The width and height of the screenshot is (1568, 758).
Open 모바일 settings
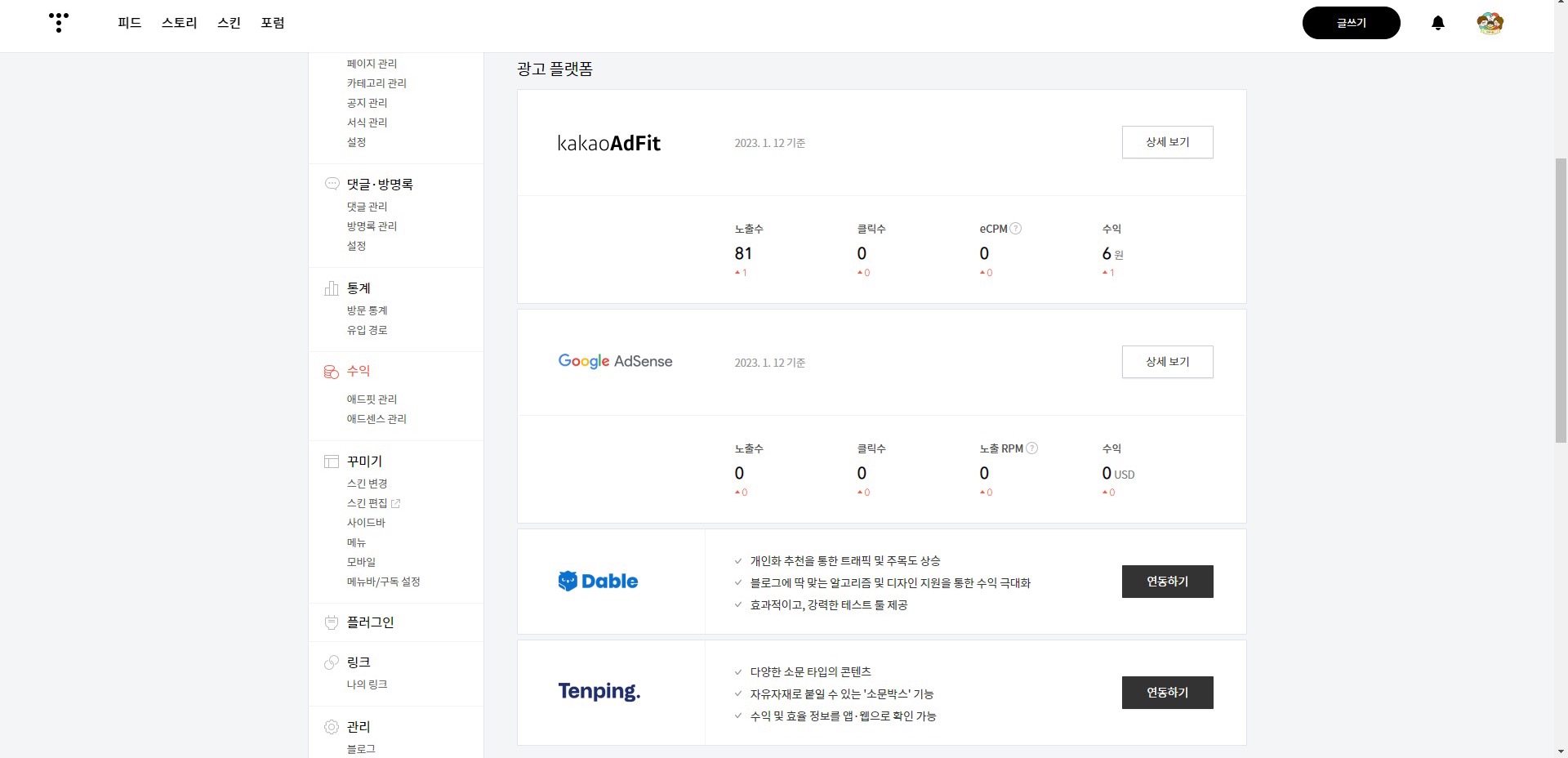pyautogui.click(x=361, y=562)
